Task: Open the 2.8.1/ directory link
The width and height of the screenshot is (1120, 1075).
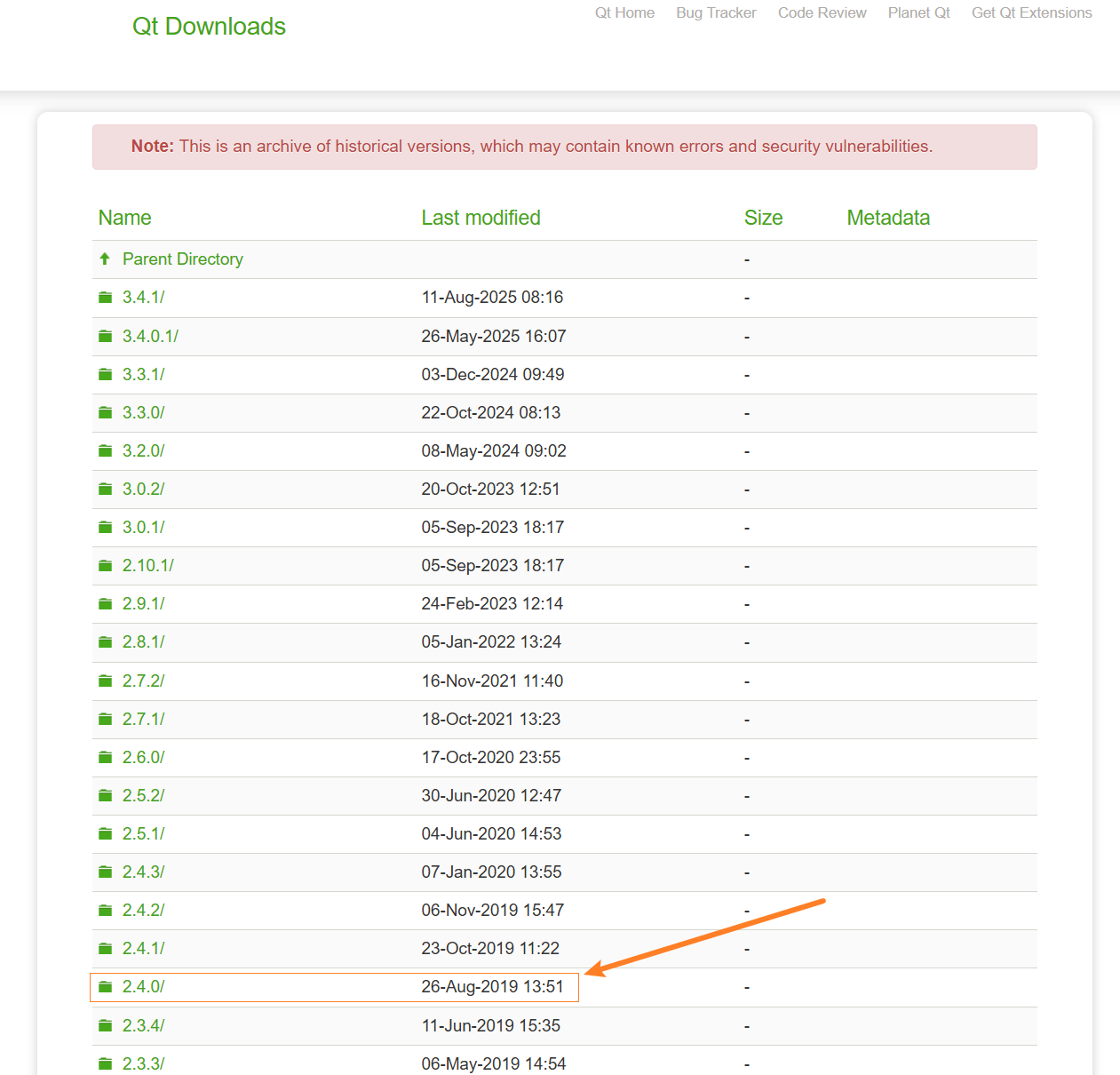Action: (144, 641)
